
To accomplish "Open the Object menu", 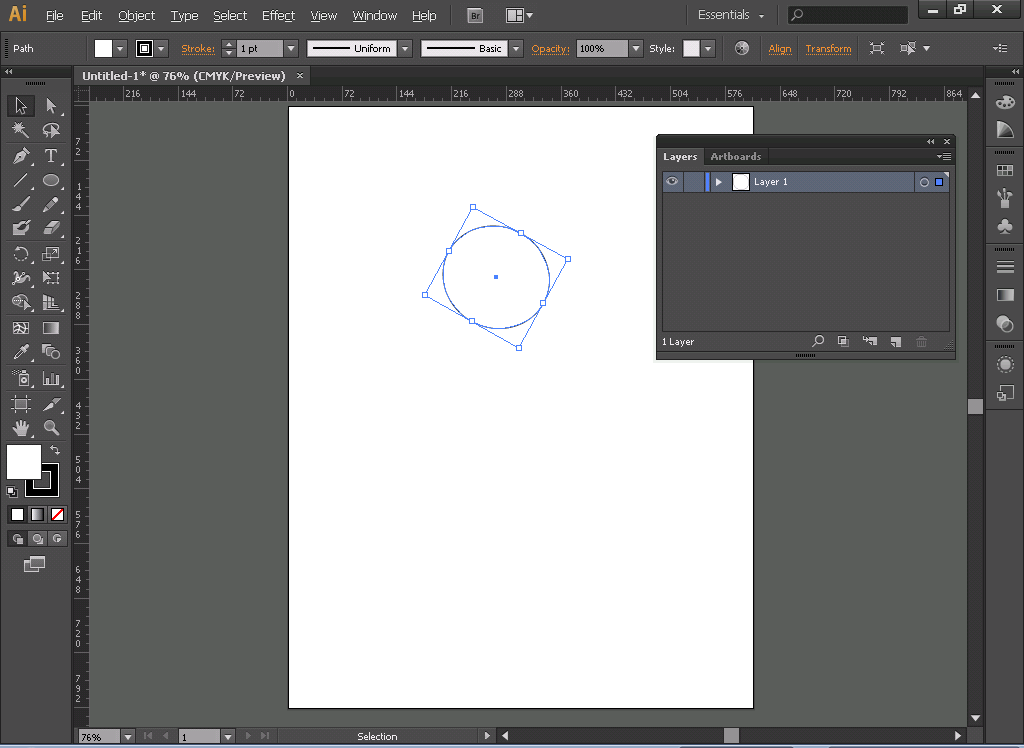I will (136, 16).
